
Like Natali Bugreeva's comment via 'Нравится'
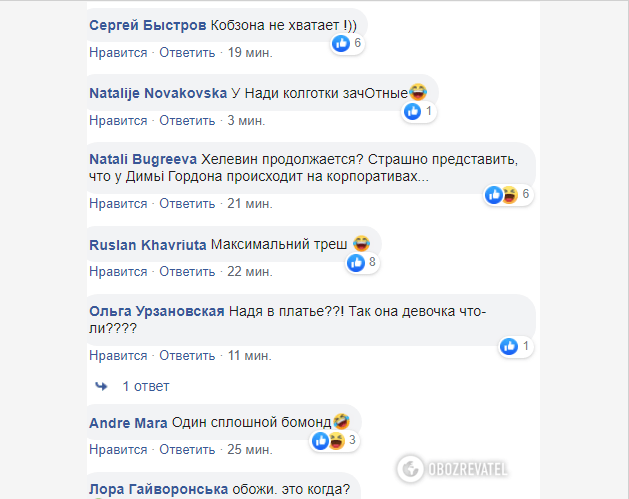(118, 203)
